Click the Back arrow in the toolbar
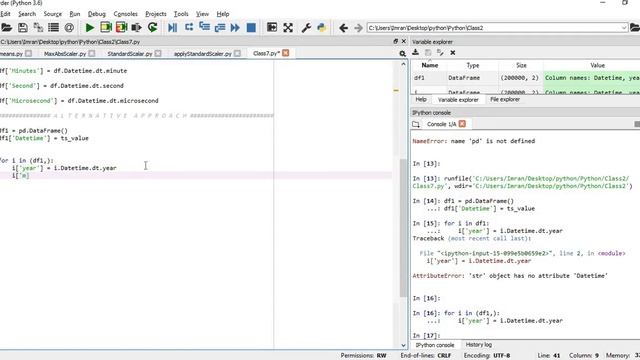The height and width of the screenshot is (360, 640). click(x=344, y=28)
